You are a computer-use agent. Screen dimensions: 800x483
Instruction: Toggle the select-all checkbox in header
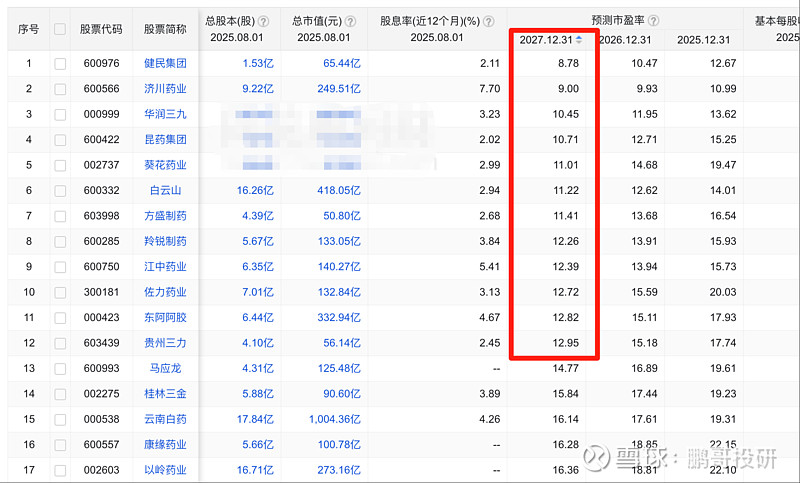[60, 29]
